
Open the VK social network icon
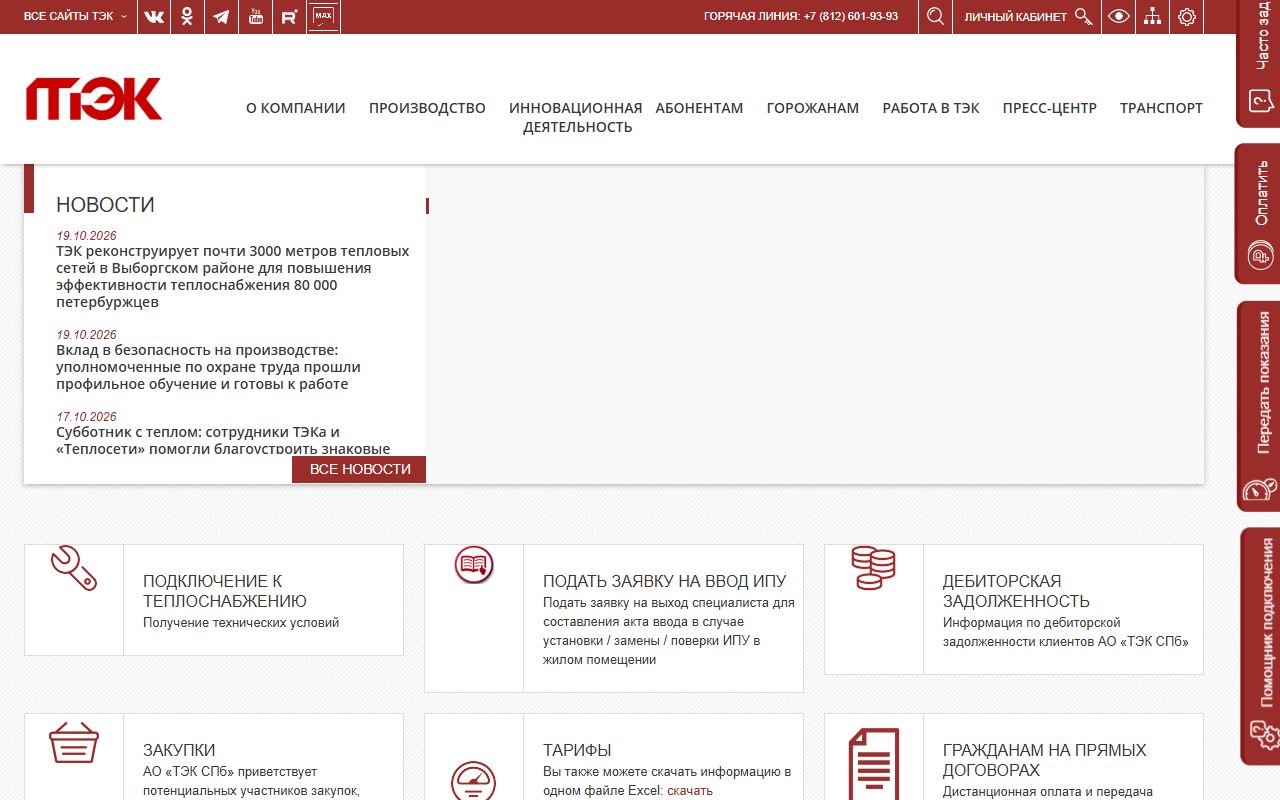tap(153, 17)
